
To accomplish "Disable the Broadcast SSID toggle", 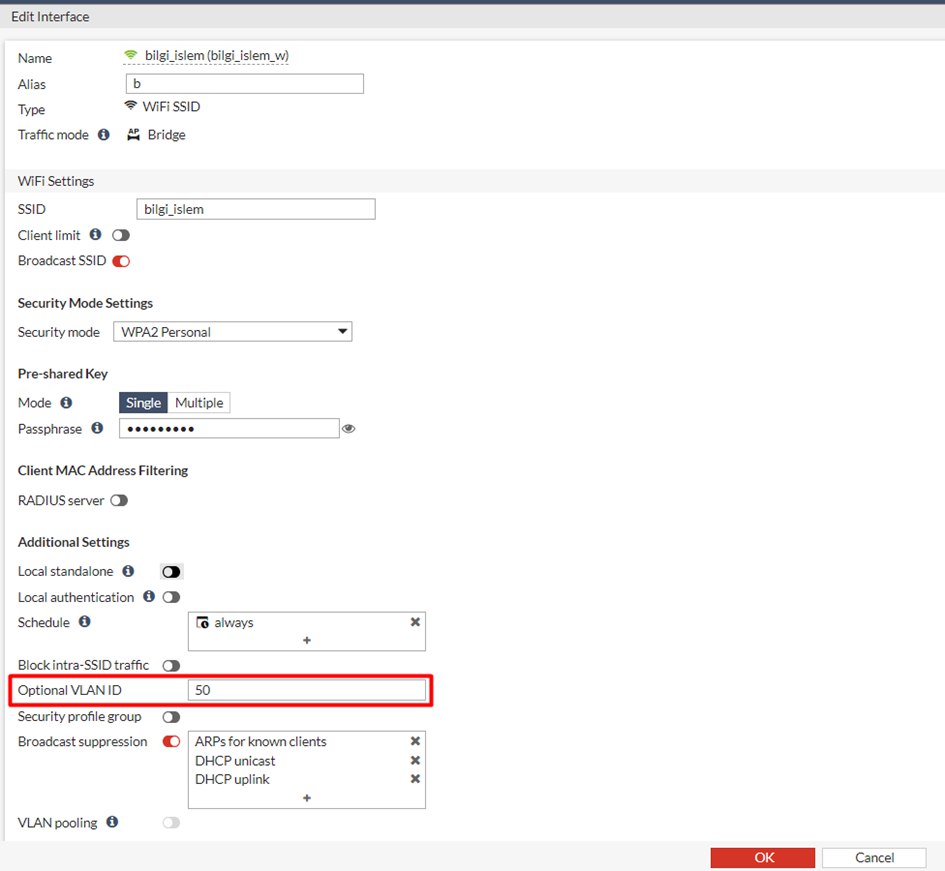I will tap(121, 261).
